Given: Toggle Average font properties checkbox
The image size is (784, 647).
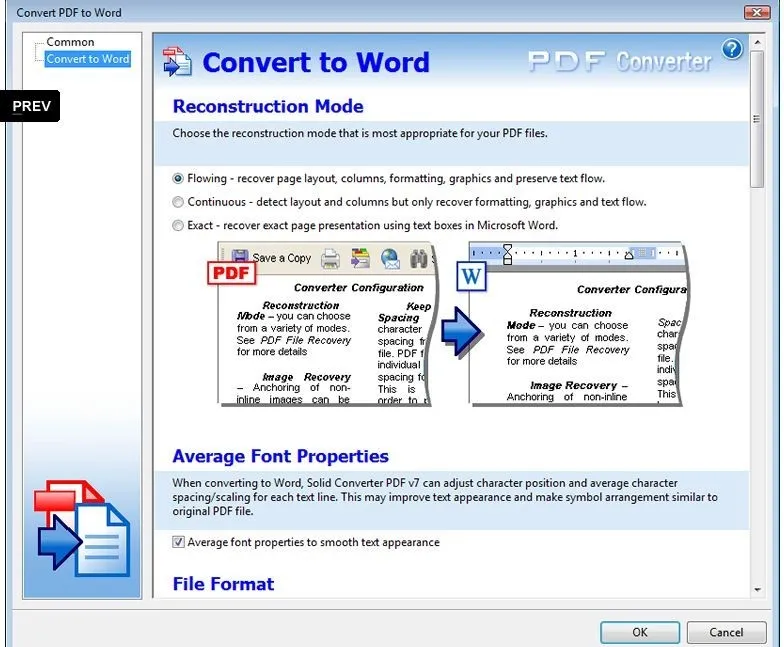Looking at the screenshot, I should [x=178, y=542].
